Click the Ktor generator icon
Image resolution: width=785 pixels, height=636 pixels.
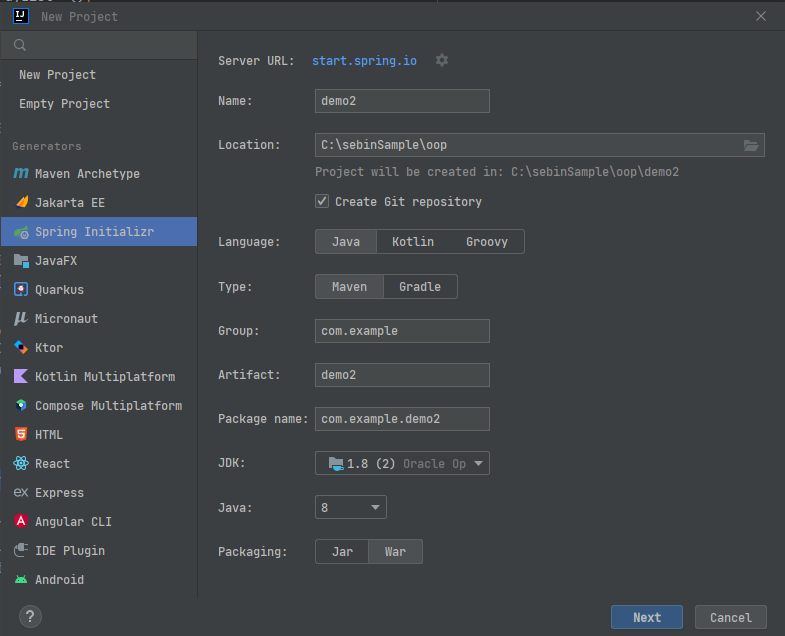point(21,347)
